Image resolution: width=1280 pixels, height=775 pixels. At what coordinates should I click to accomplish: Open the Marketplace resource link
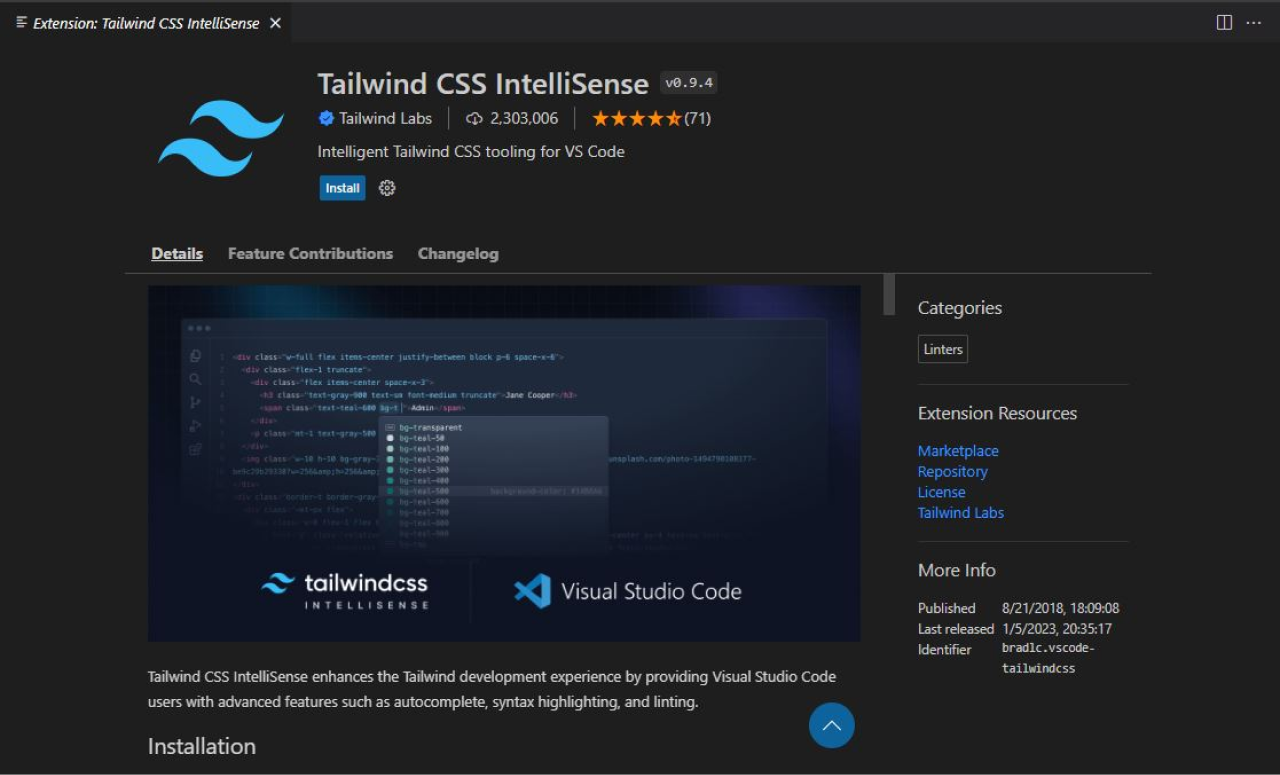pos(958,451)
